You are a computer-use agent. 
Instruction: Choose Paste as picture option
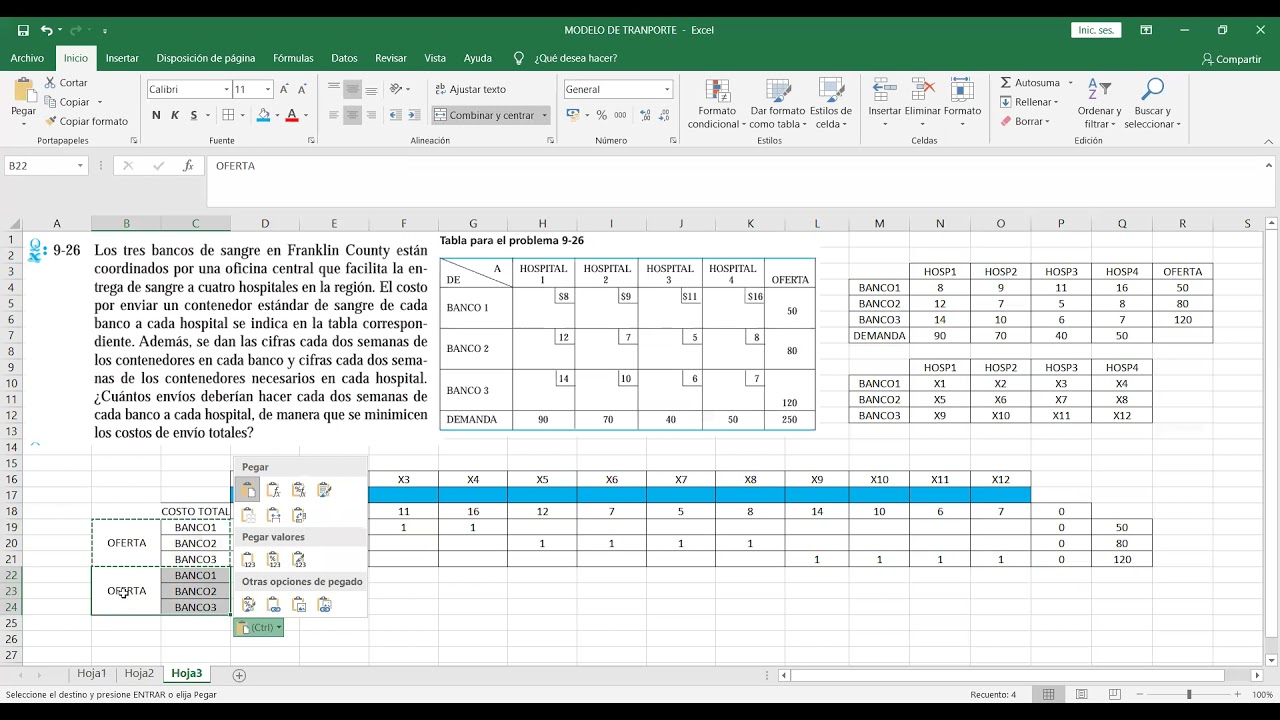298,604
